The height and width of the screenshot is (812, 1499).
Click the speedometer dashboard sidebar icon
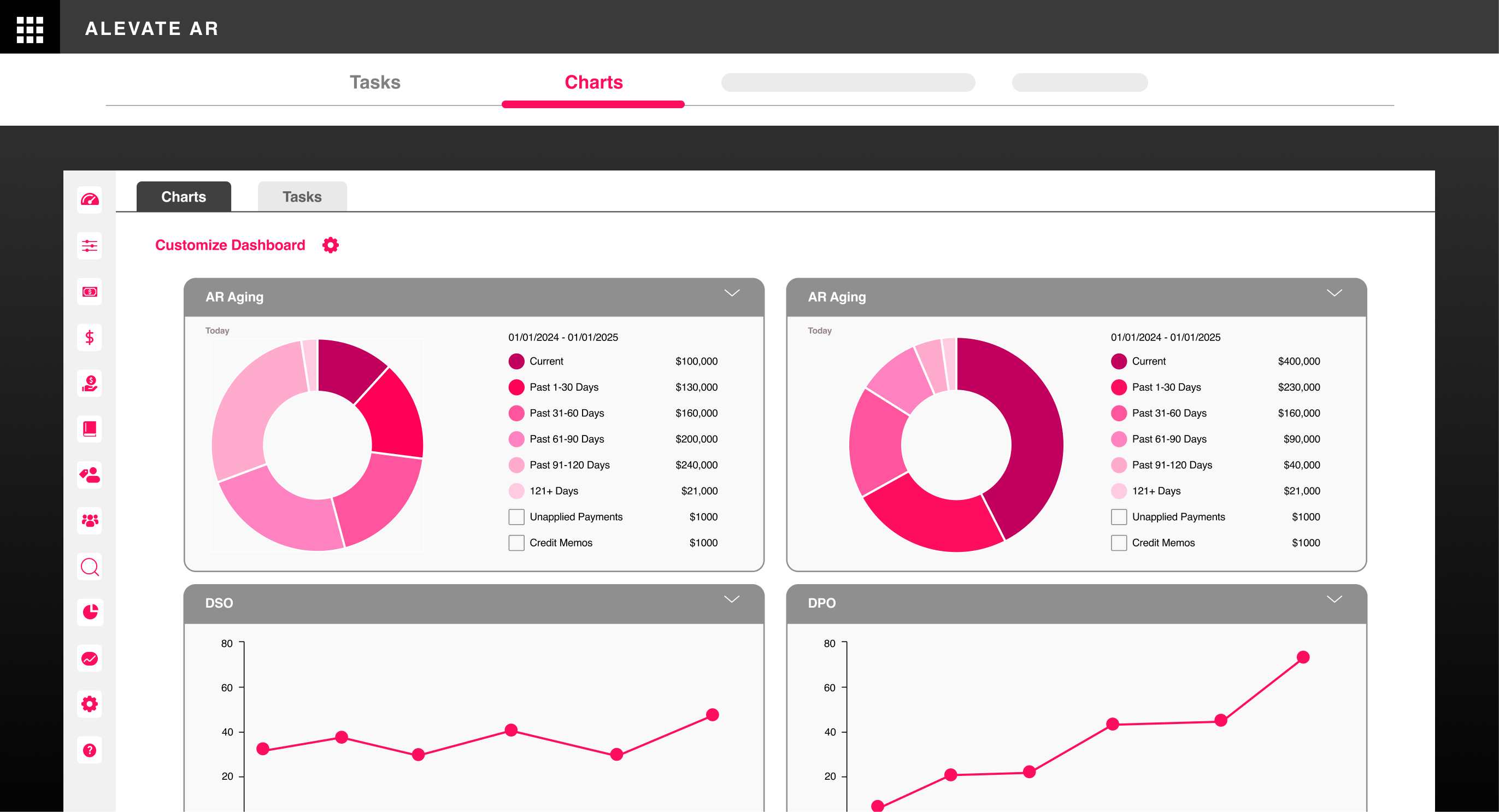point(90,199)
